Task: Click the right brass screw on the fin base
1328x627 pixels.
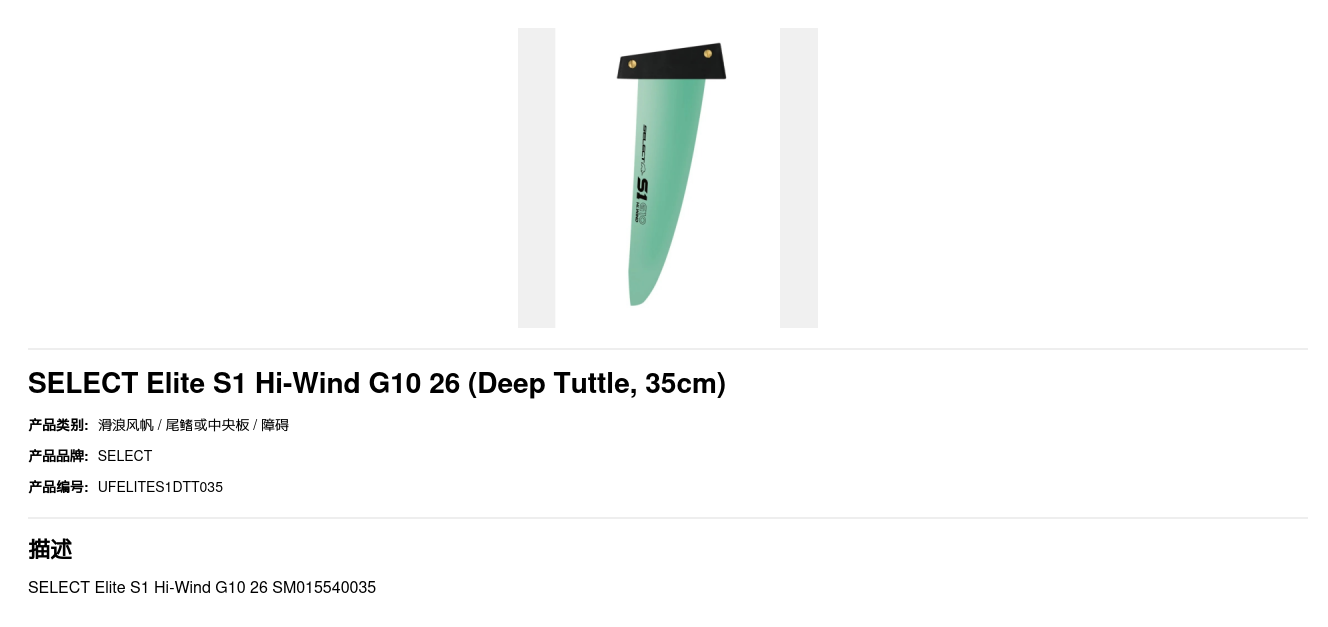Action: click(708, 53)
